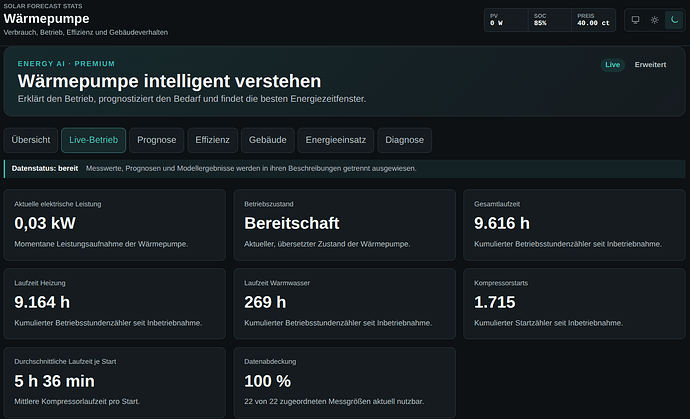The height and width of the screenshot is (419, 690).
Task: Open the Gebäude tab
Action: pyautogui.click(x=268, y=140)
